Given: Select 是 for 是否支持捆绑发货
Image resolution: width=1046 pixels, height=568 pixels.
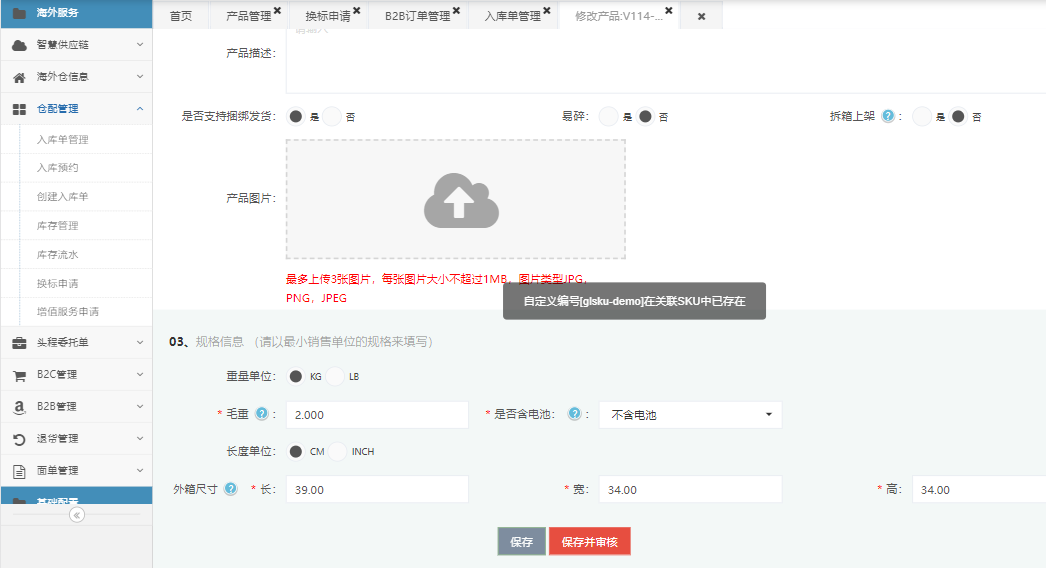Looking at the screenshot, I should click(296, 116).
